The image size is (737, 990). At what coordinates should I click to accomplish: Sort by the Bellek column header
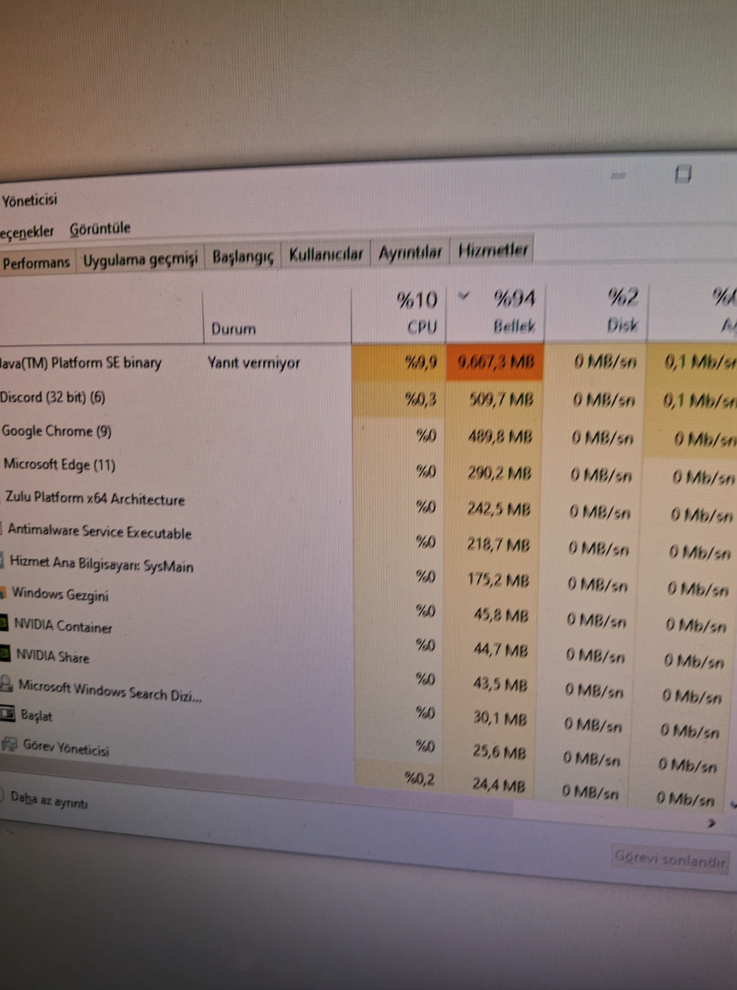click(496, 311)
